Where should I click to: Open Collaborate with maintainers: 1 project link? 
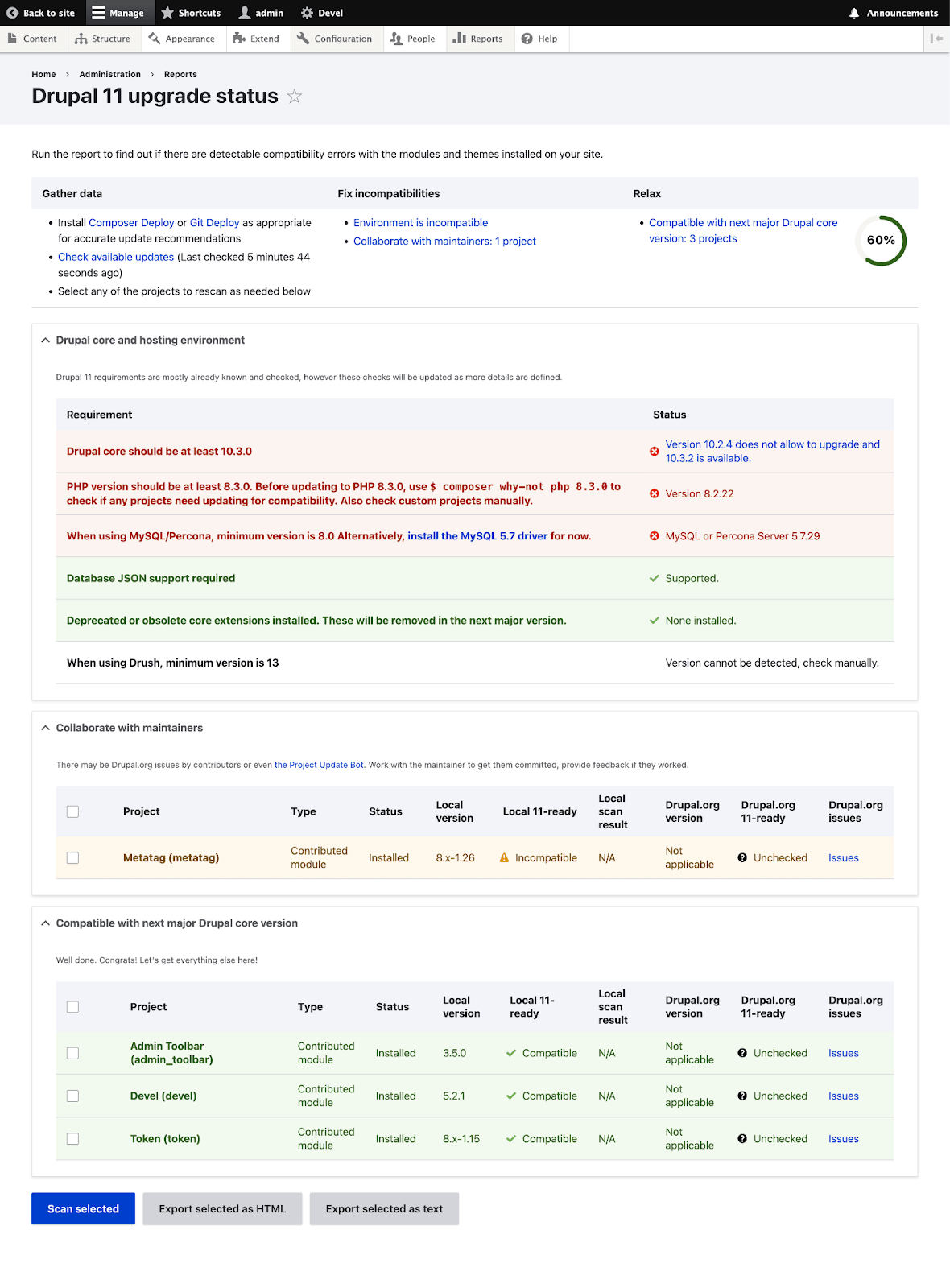click(444, 242)
